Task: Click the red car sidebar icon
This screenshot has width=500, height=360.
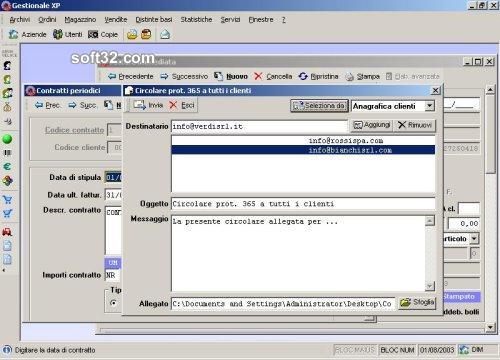Action: pos(7,232)
